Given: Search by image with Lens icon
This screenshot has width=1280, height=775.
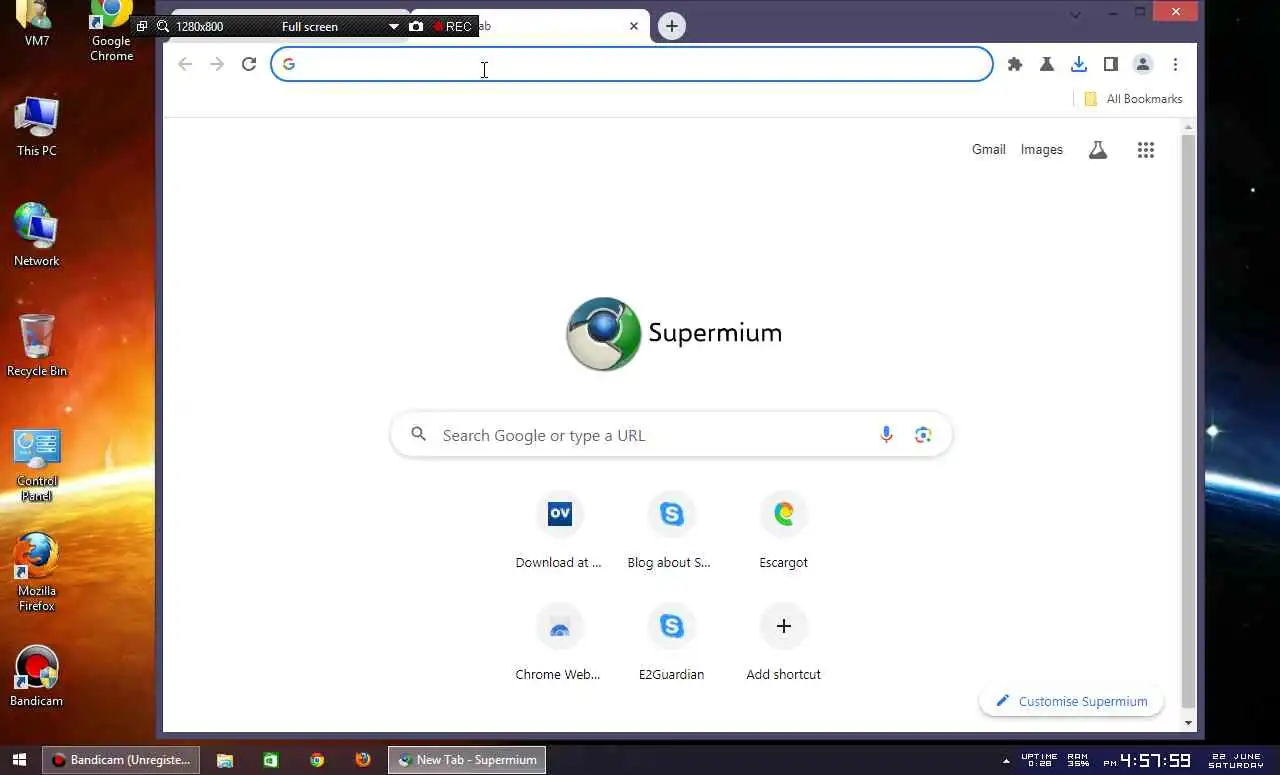Looking at the screenshot, I should (x=923, y=435).
